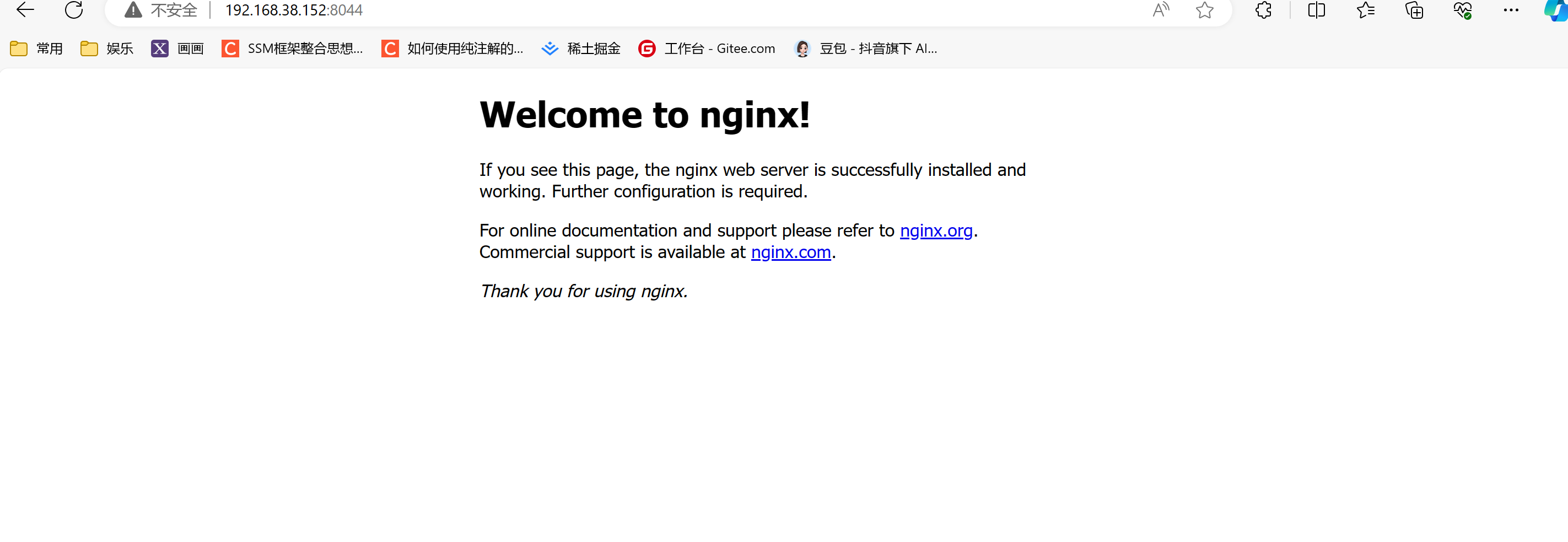This screenshot has width=1568, height=542.
Task: Open the 豆包 - 抖音旗下 AI bookmark
Action: (x=865, y=49)
